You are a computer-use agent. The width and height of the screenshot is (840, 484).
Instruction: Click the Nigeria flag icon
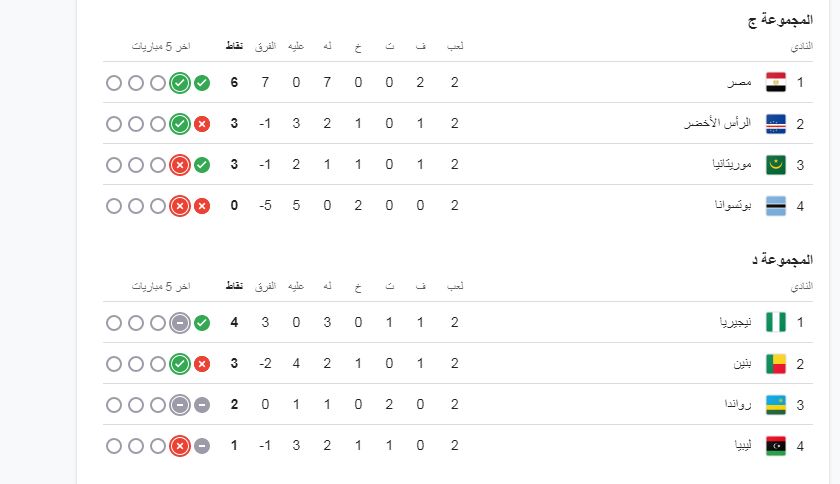click(775, 322)
